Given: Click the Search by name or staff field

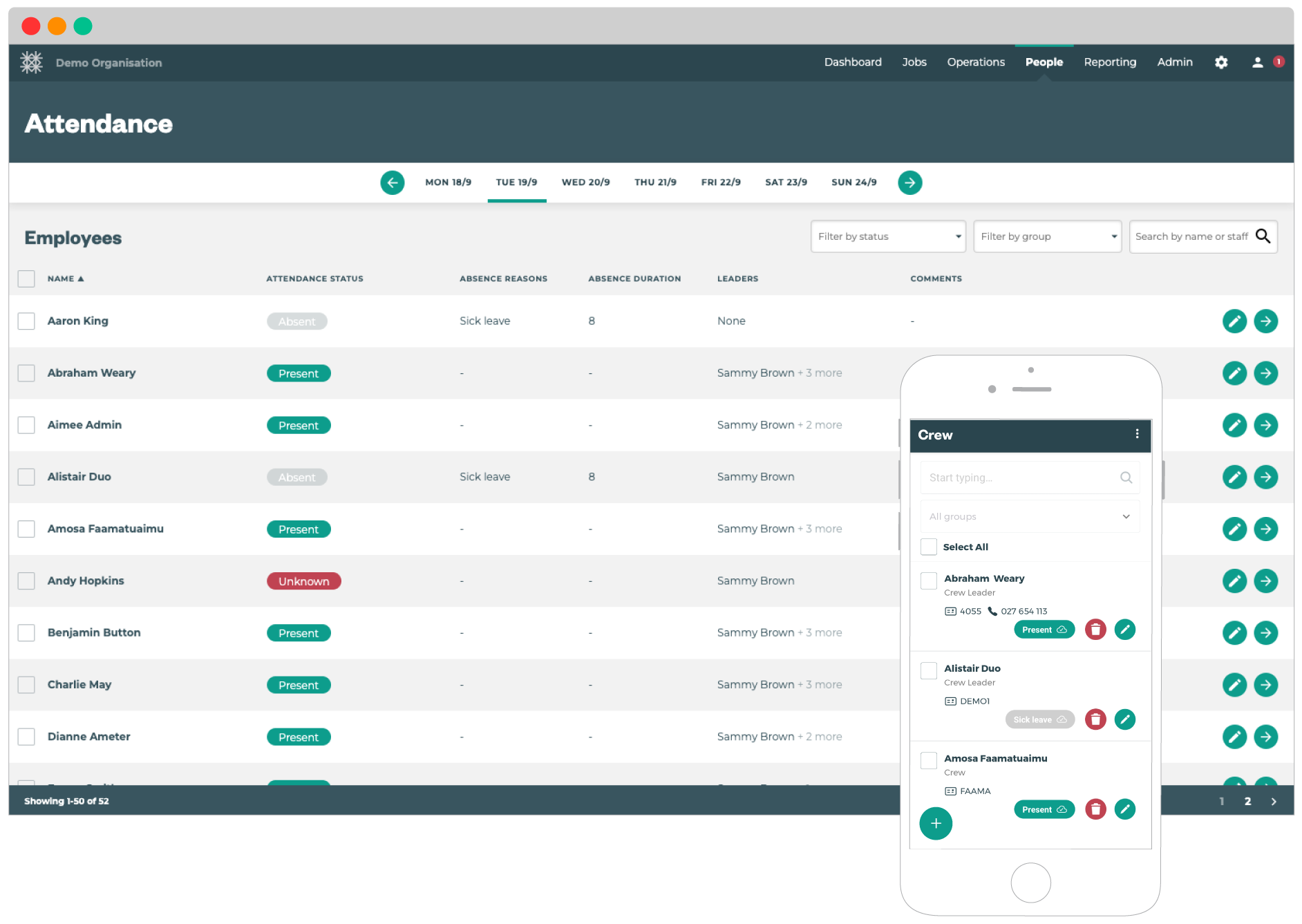Looking at the screenshot, I should [1192, 236].
